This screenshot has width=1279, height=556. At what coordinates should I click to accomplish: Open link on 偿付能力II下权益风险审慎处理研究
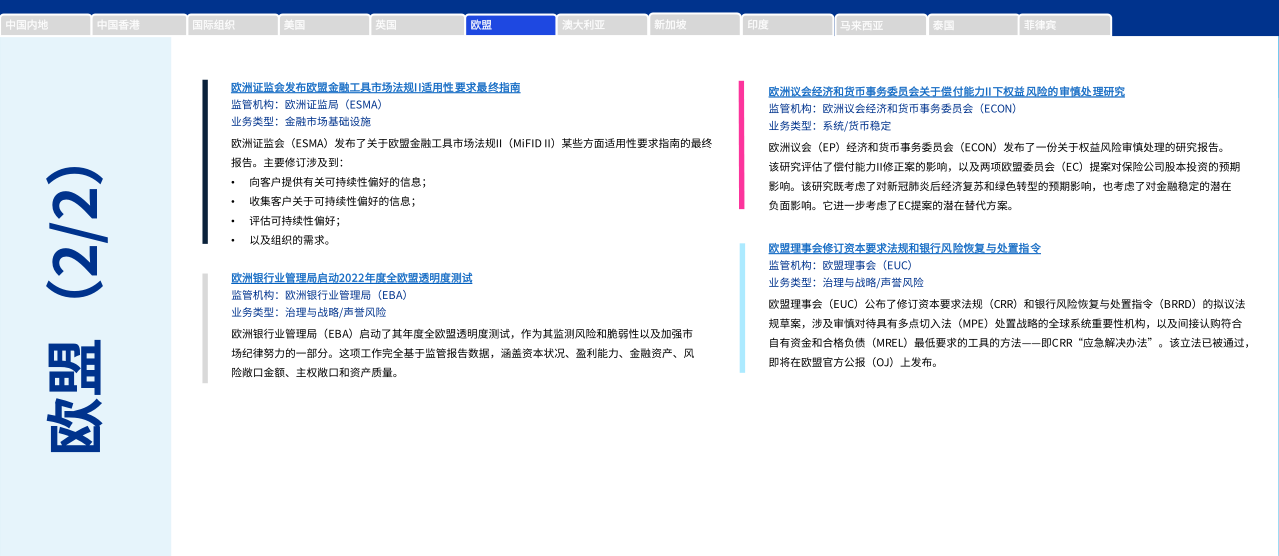click(x=946, y=92)
